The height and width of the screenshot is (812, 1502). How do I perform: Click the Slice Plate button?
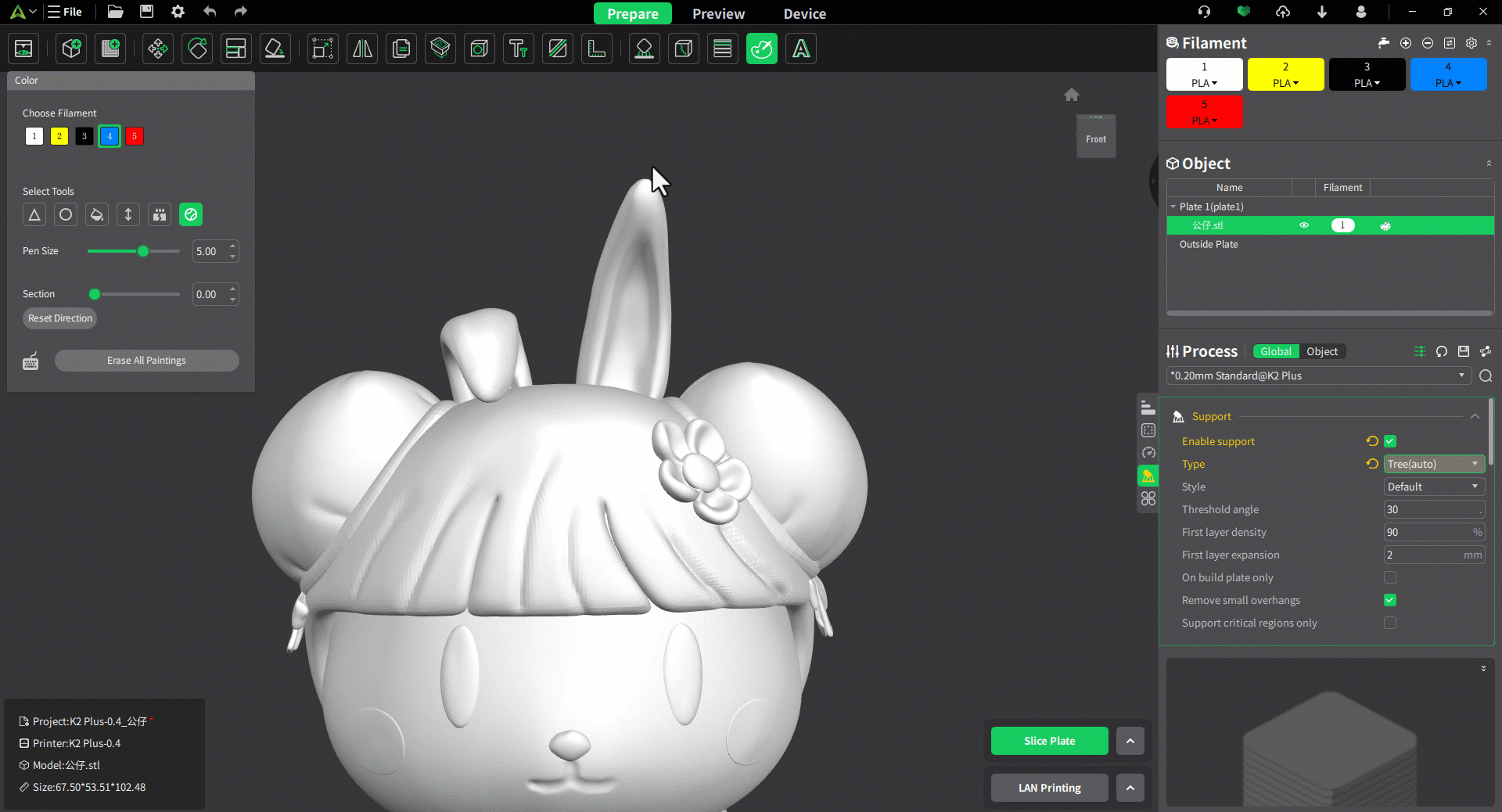(1049, 741)
